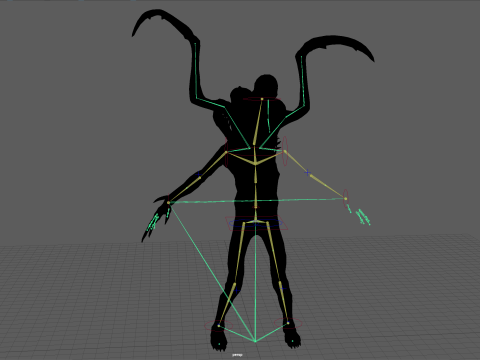Select blue pole vector cross near detached arm elbow

pyautogui.click(x=308, y=173)
